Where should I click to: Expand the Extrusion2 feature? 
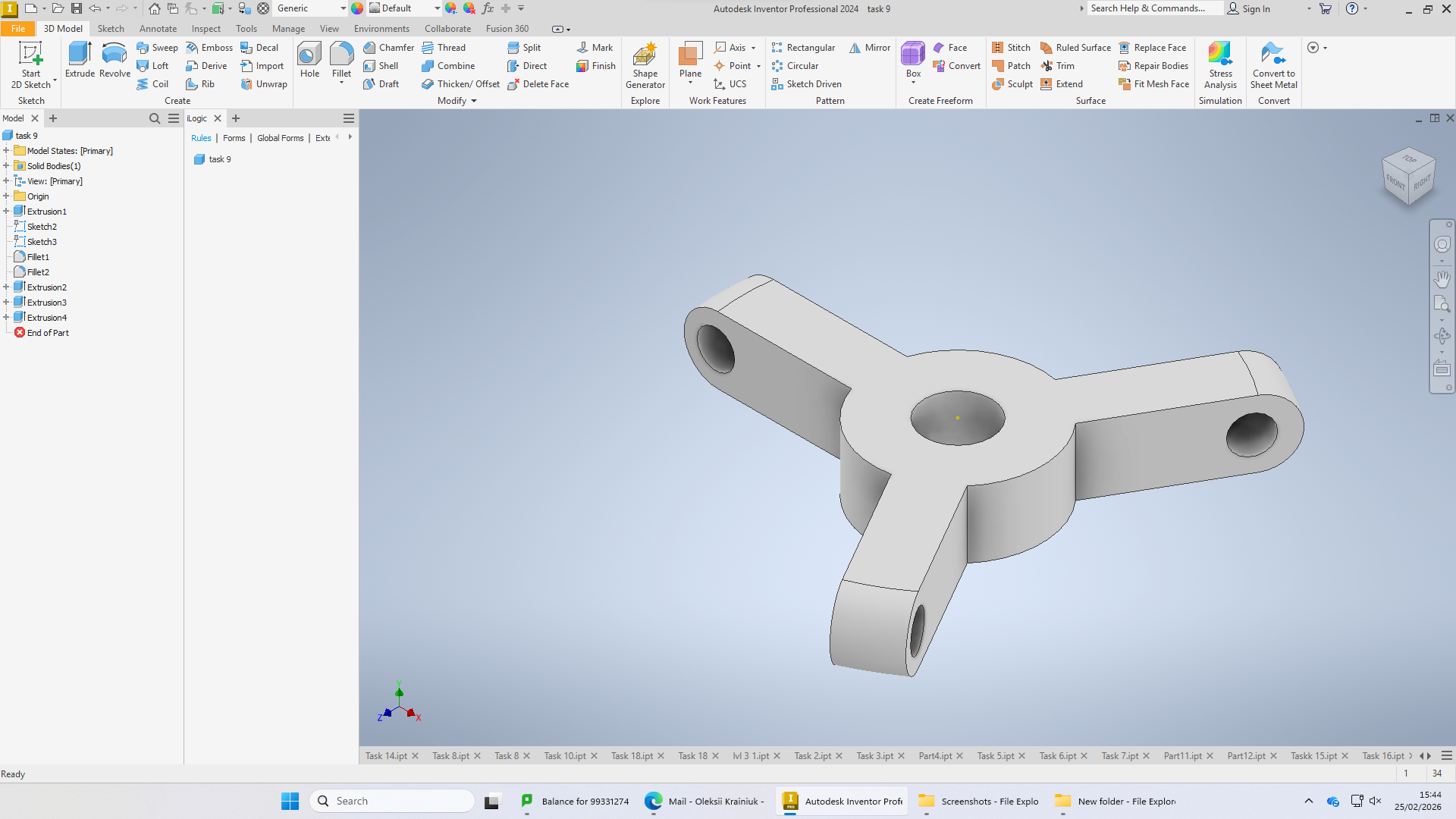(6, 287)
